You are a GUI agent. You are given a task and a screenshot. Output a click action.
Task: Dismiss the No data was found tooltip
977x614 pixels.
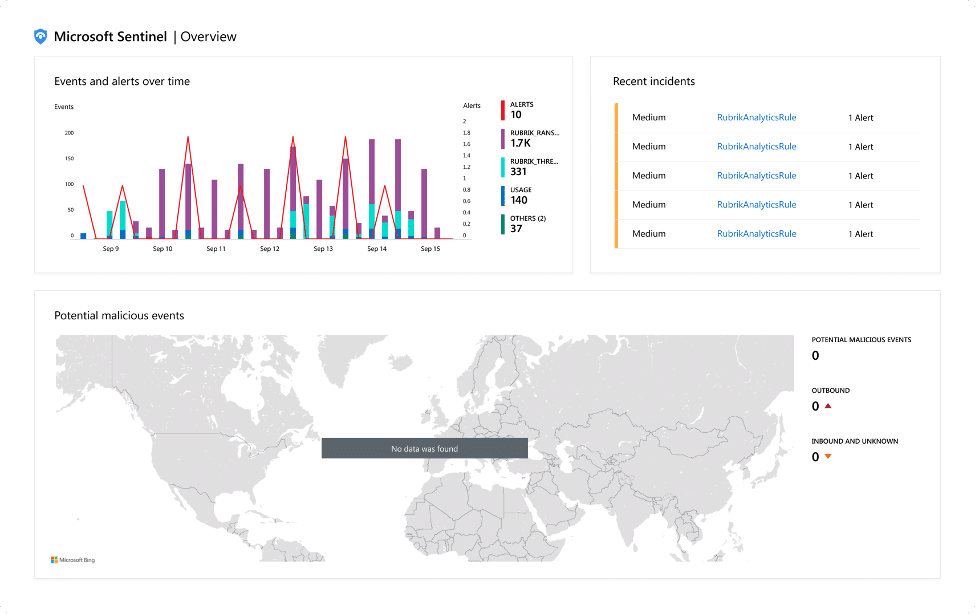pos(424,448)
